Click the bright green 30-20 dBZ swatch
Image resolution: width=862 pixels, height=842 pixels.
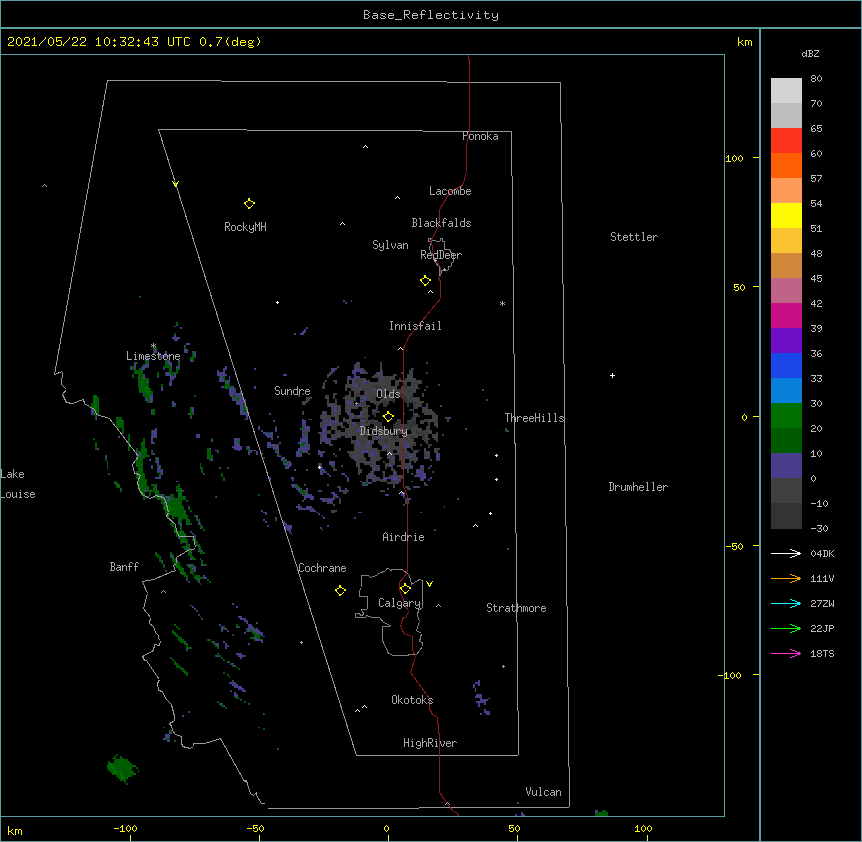(x=786, y=416)
